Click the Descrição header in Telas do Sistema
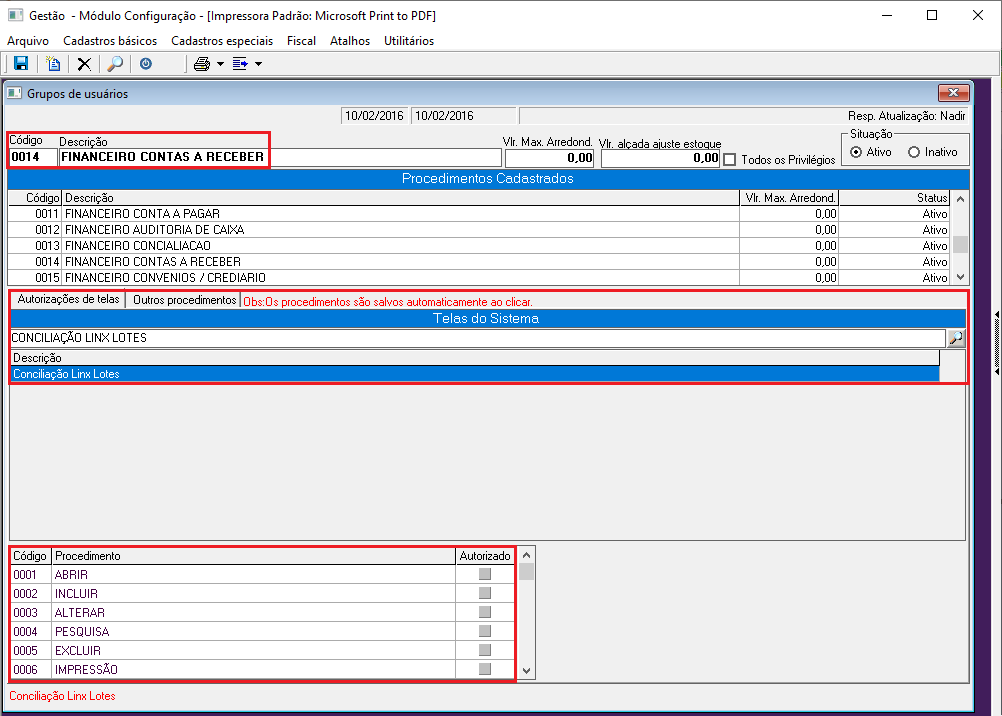The image size is (1002, 716). click(x=475, y=358)
